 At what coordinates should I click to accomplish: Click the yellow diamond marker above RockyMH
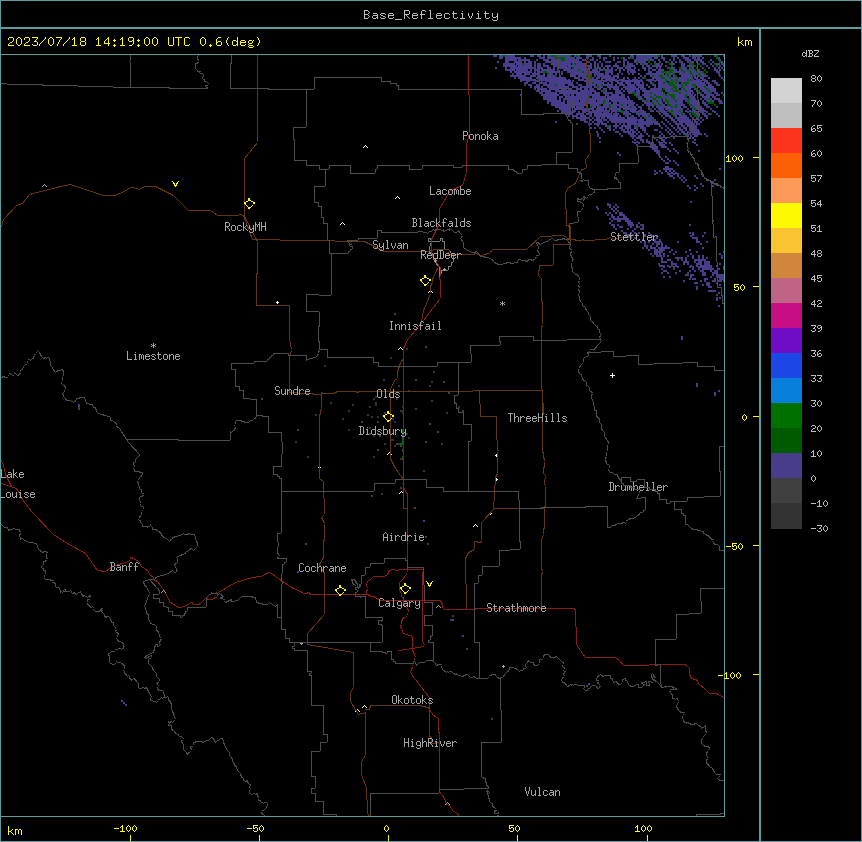(250, 204)
